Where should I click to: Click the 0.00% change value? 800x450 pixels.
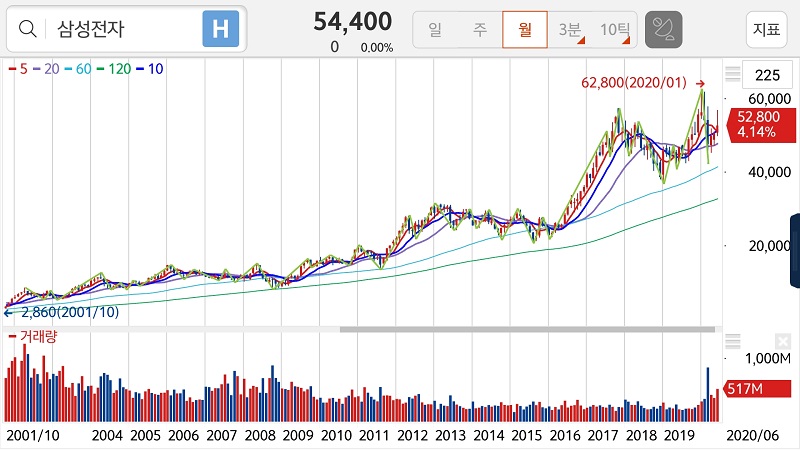click(377, 47)
